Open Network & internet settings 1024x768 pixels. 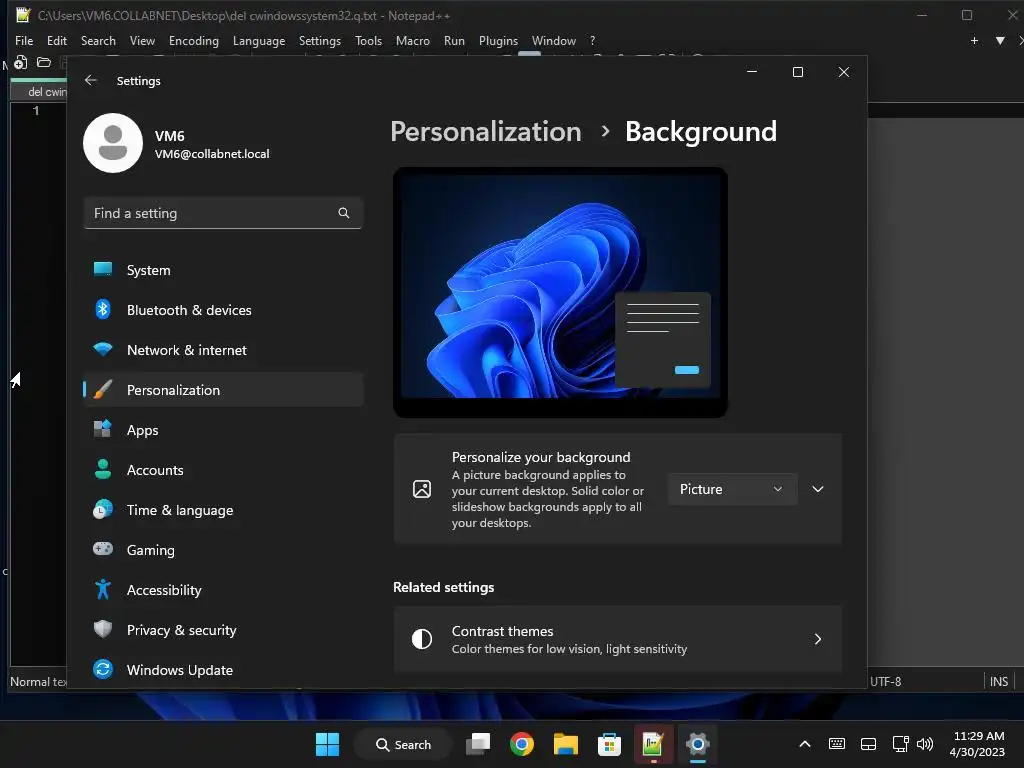pos(223,350)
